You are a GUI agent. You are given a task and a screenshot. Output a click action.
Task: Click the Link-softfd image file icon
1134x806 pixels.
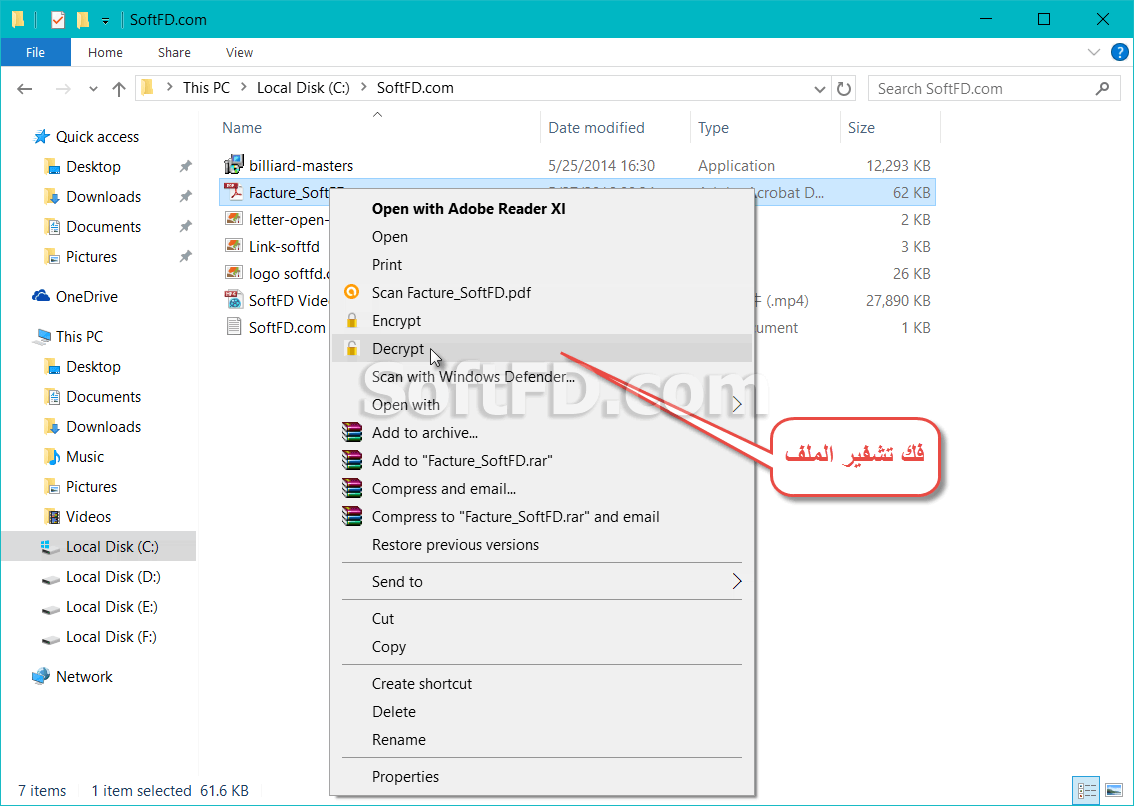point(233,246)
